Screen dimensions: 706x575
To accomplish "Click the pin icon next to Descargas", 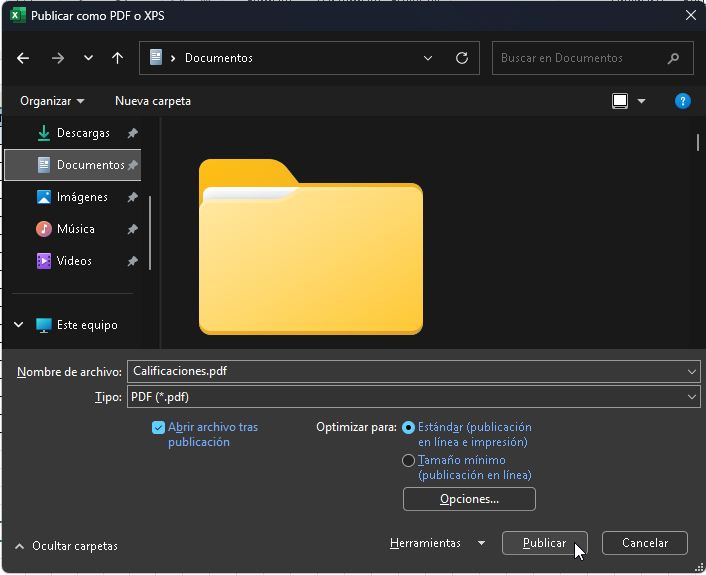I will coord(132,133).
